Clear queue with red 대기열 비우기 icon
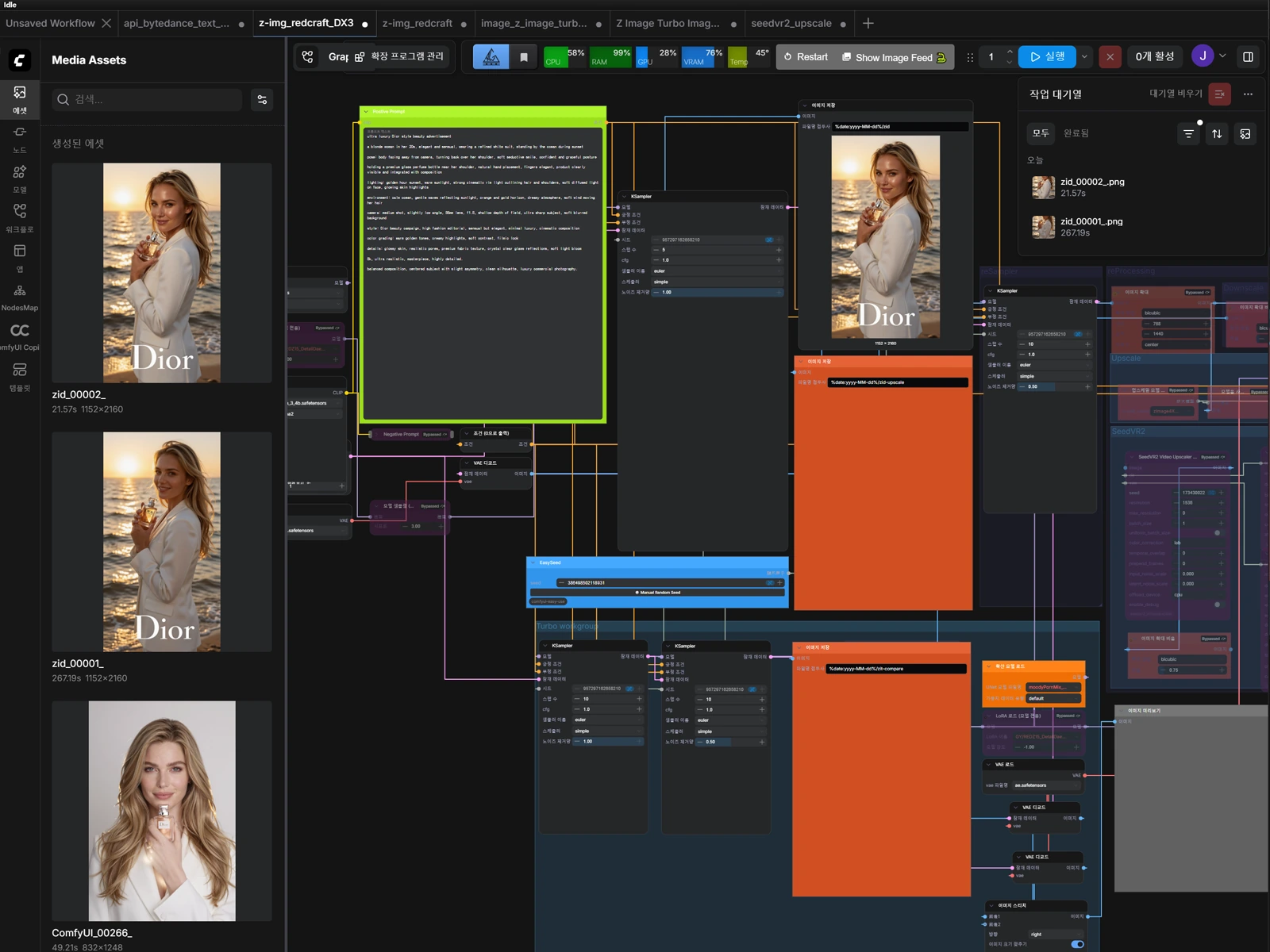 coord(1220,94)
